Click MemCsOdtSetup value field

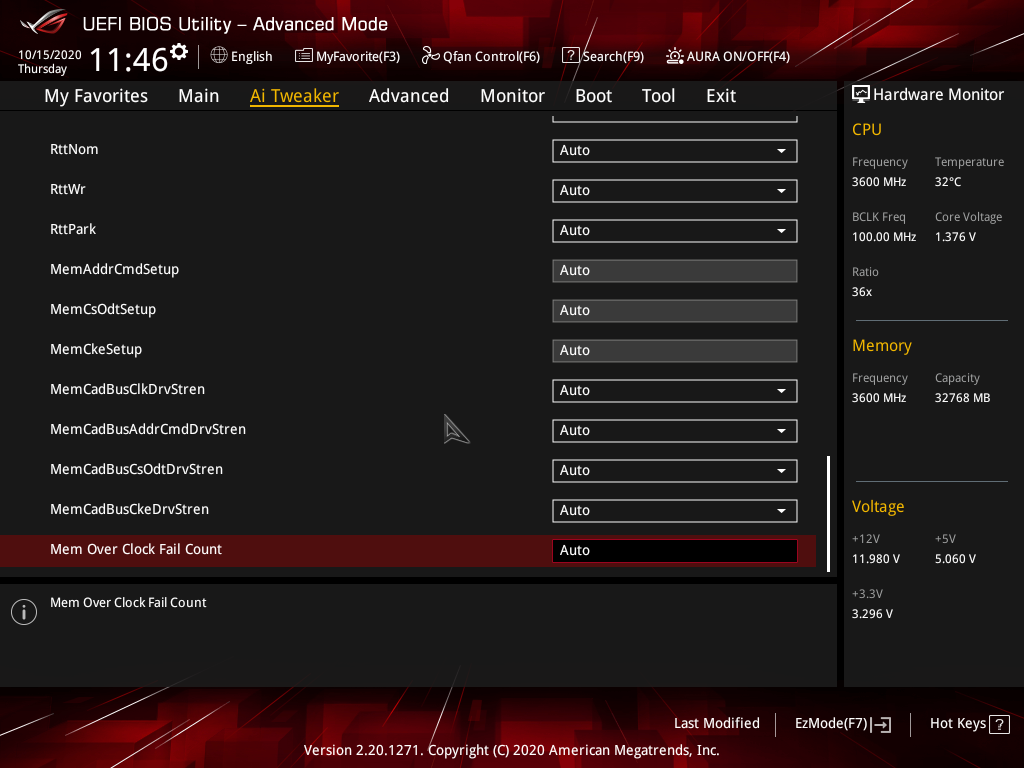click(675, 311)
